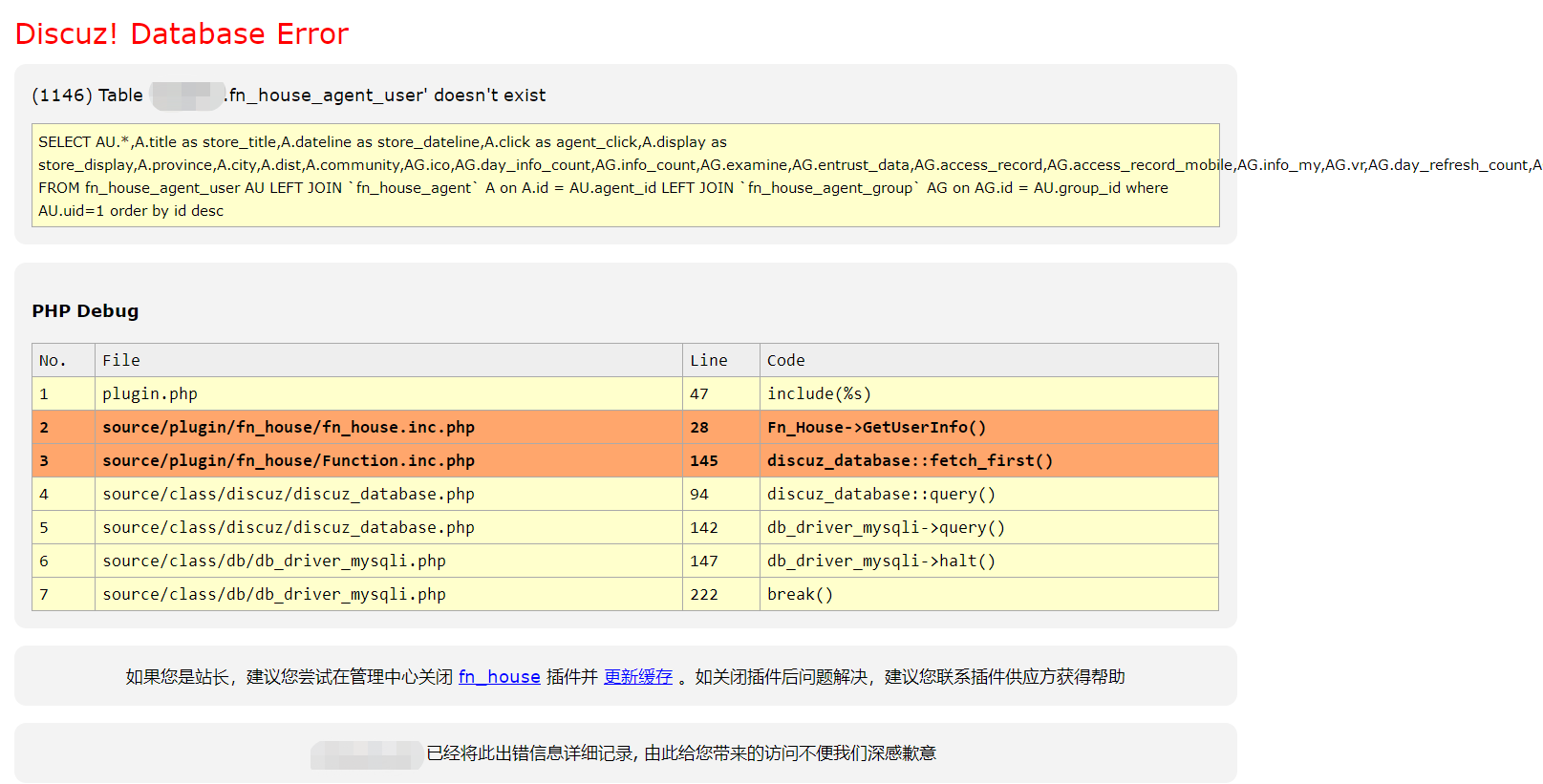Select db_driver_mysqli.php file in row 7

[x=389, y=594]
